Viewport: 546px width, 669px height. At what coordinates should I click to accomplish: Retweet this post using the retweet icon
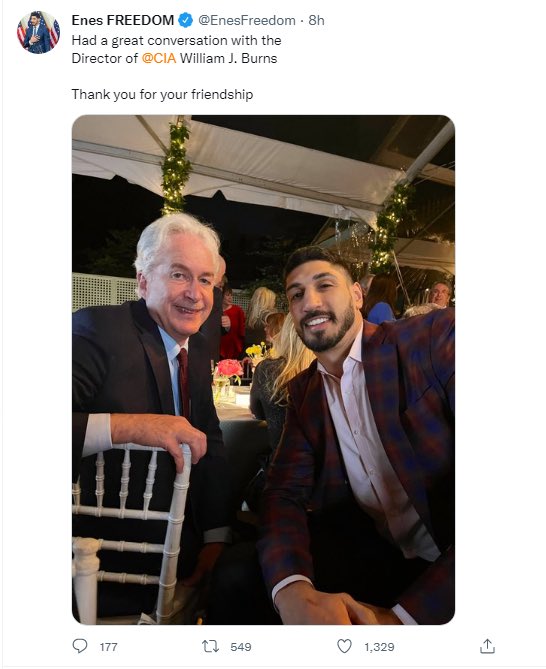[210, 646]
